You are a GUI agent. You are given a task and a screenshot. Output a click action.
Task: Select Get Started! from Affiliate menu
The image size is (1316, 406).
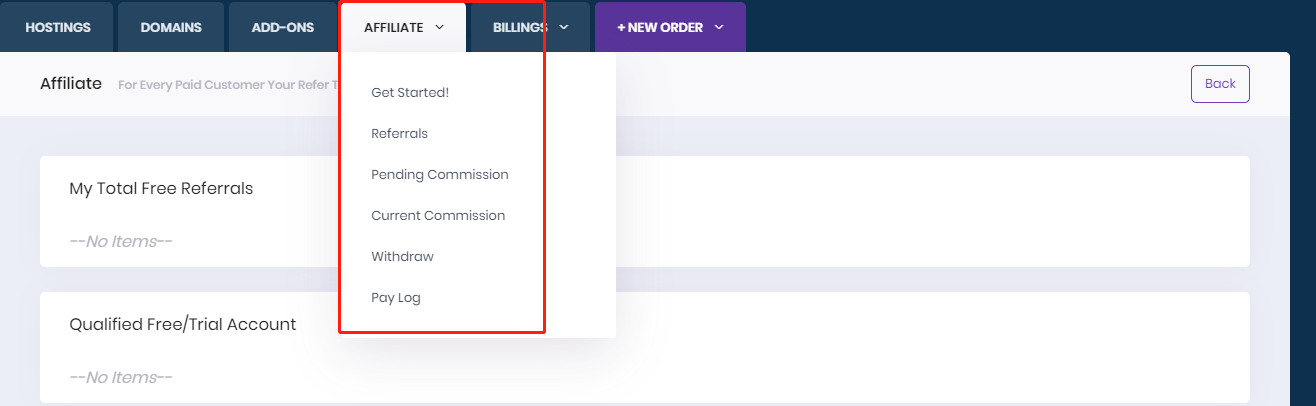410,92
